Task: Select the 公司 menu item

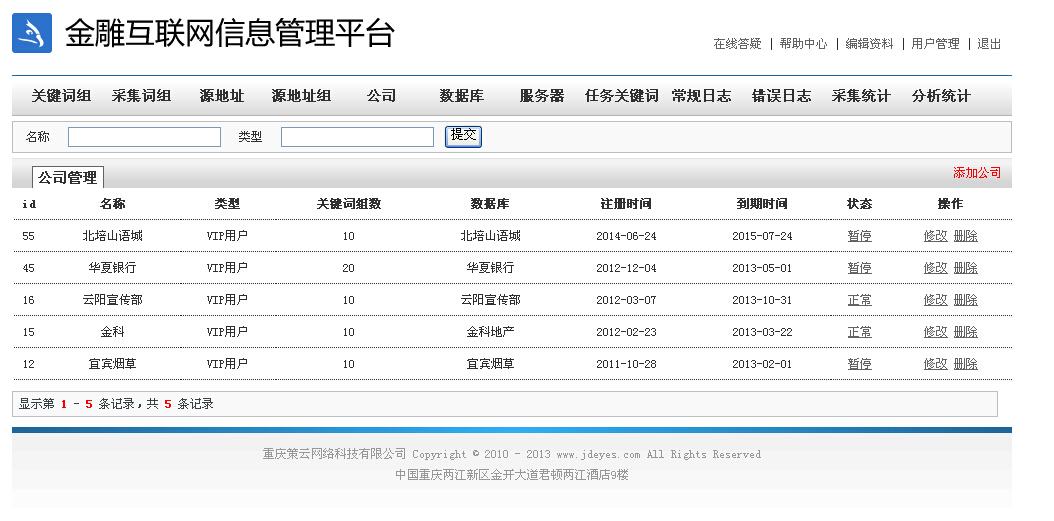Action: (x=381, y=96)
